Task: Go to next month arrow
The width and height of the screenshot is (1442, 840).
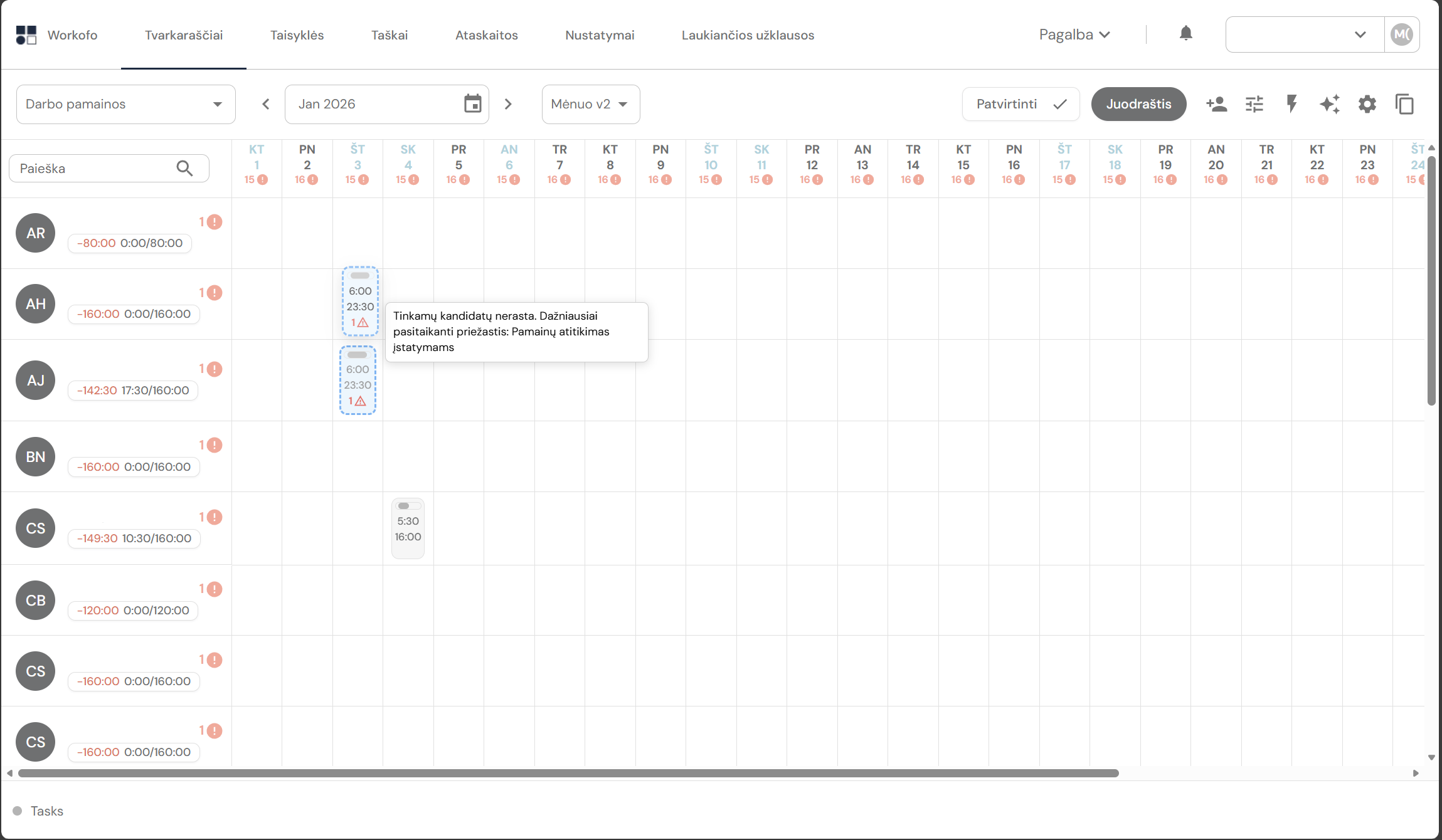Action: (508, 104)
